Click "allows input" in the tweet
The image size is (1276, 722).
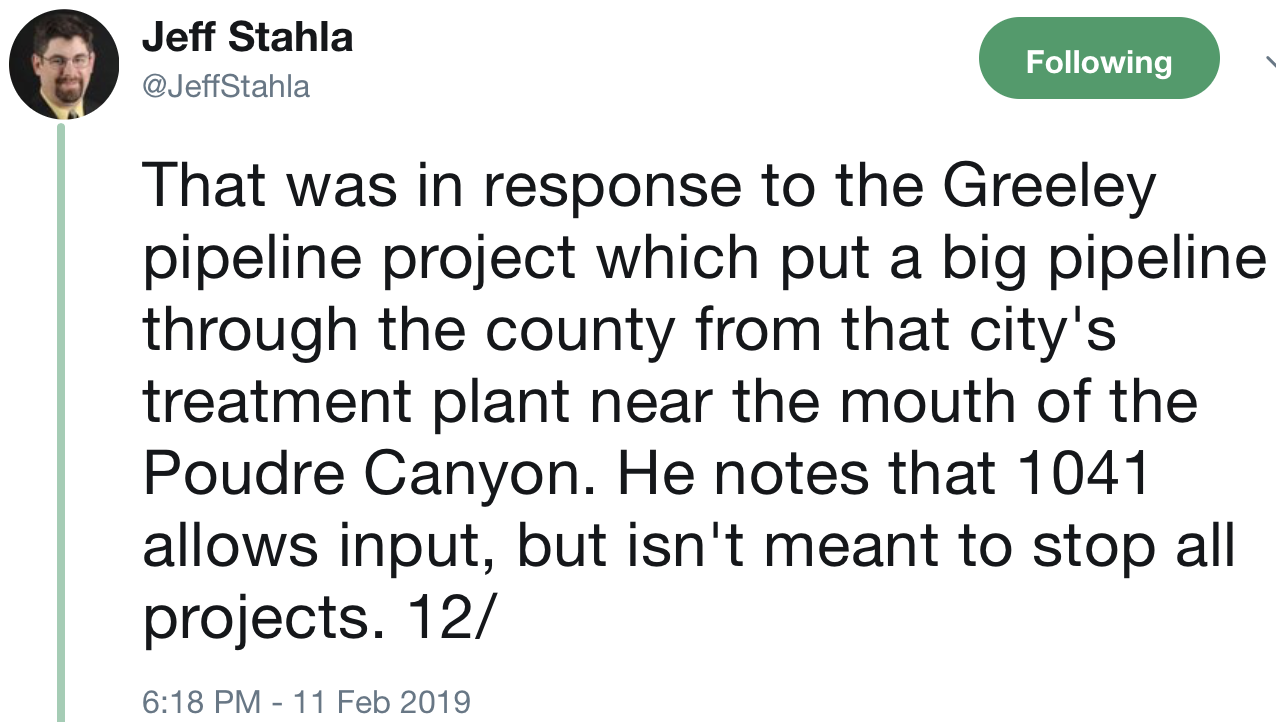coord(316,546)
